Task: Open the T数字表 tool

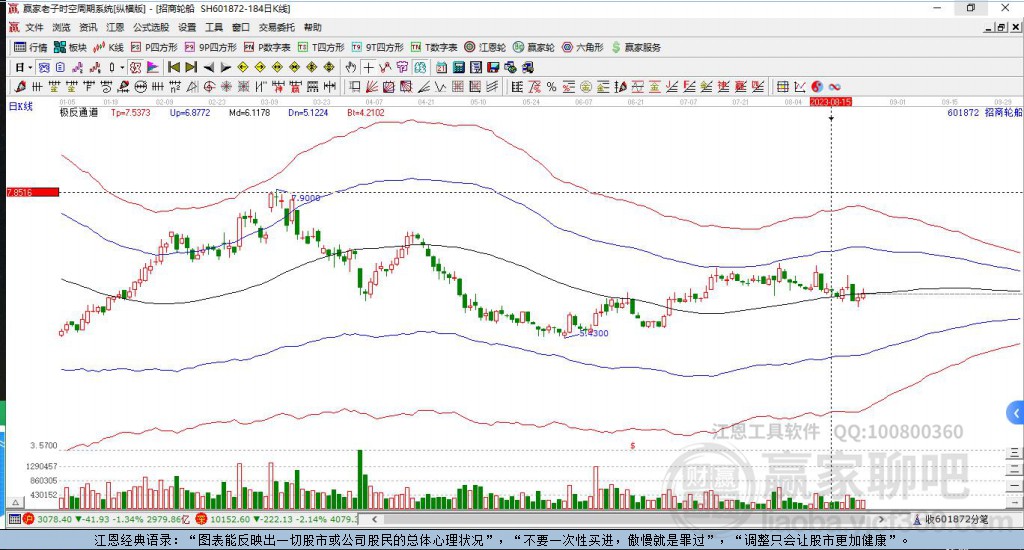Action: point(434,47)
